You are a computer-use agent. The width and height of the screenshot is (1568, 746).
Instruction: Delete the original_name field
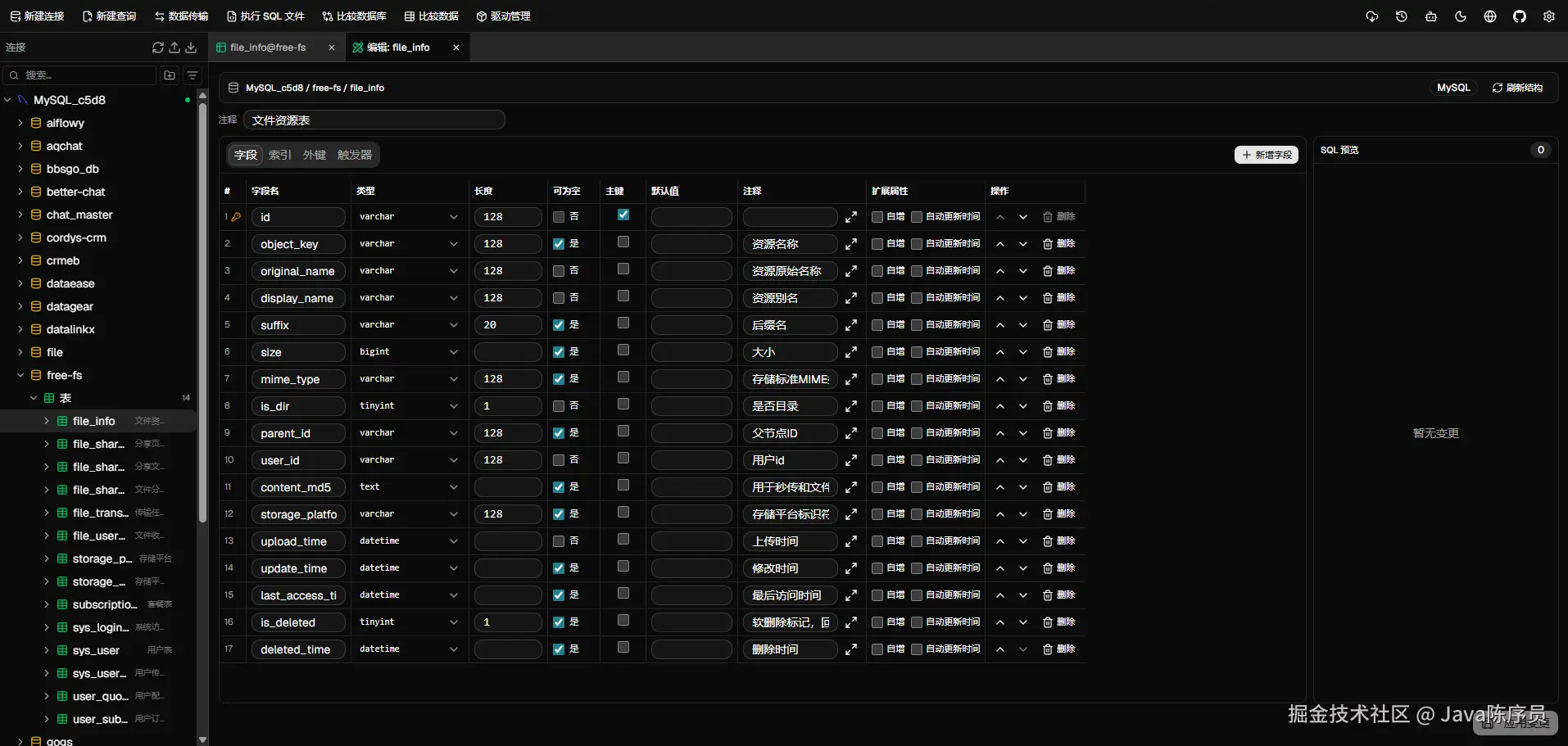(x=1058, y=271)
